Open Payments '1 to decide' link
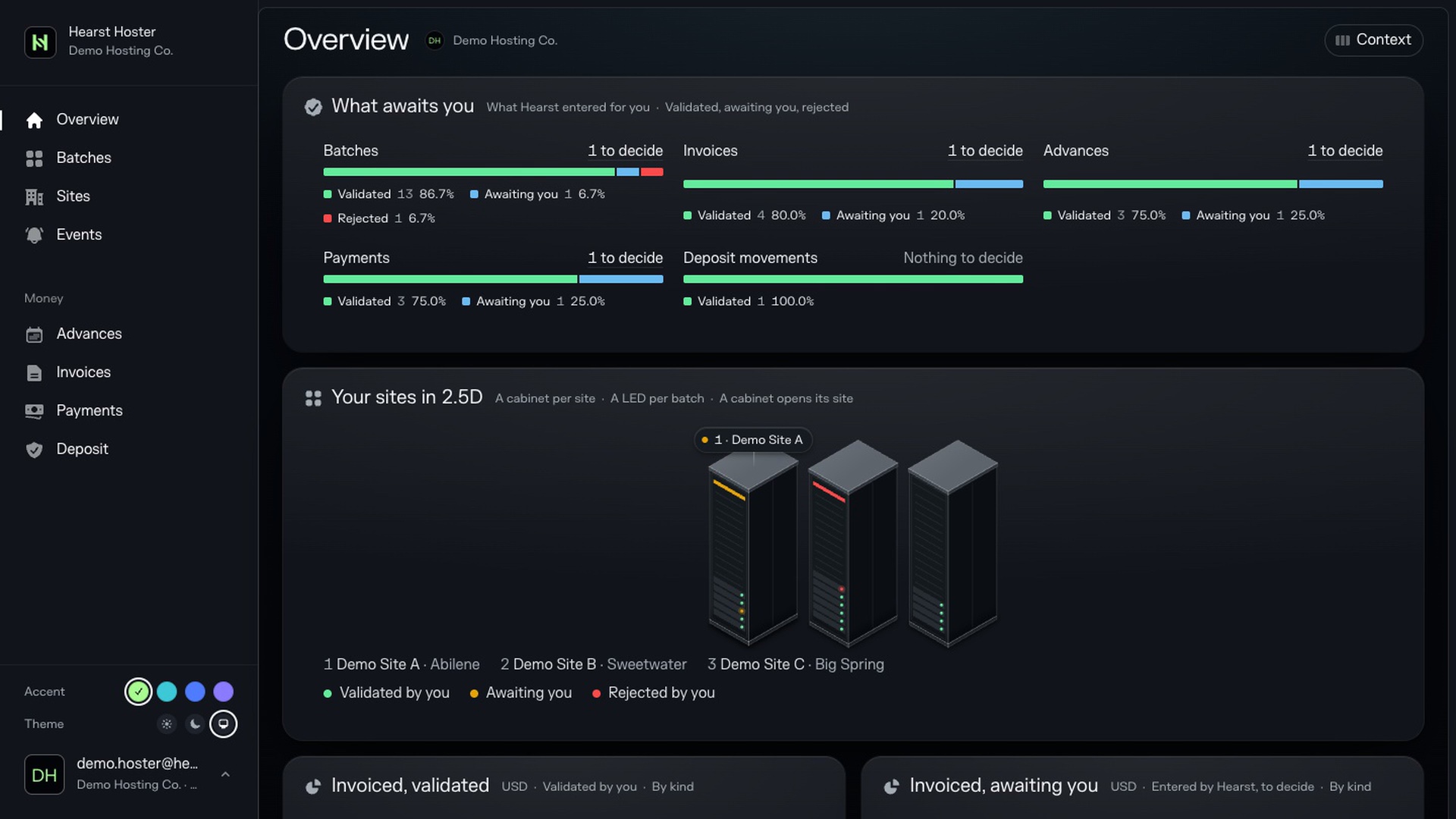Viewport: 1456px width, 819px height. point(625,258)
